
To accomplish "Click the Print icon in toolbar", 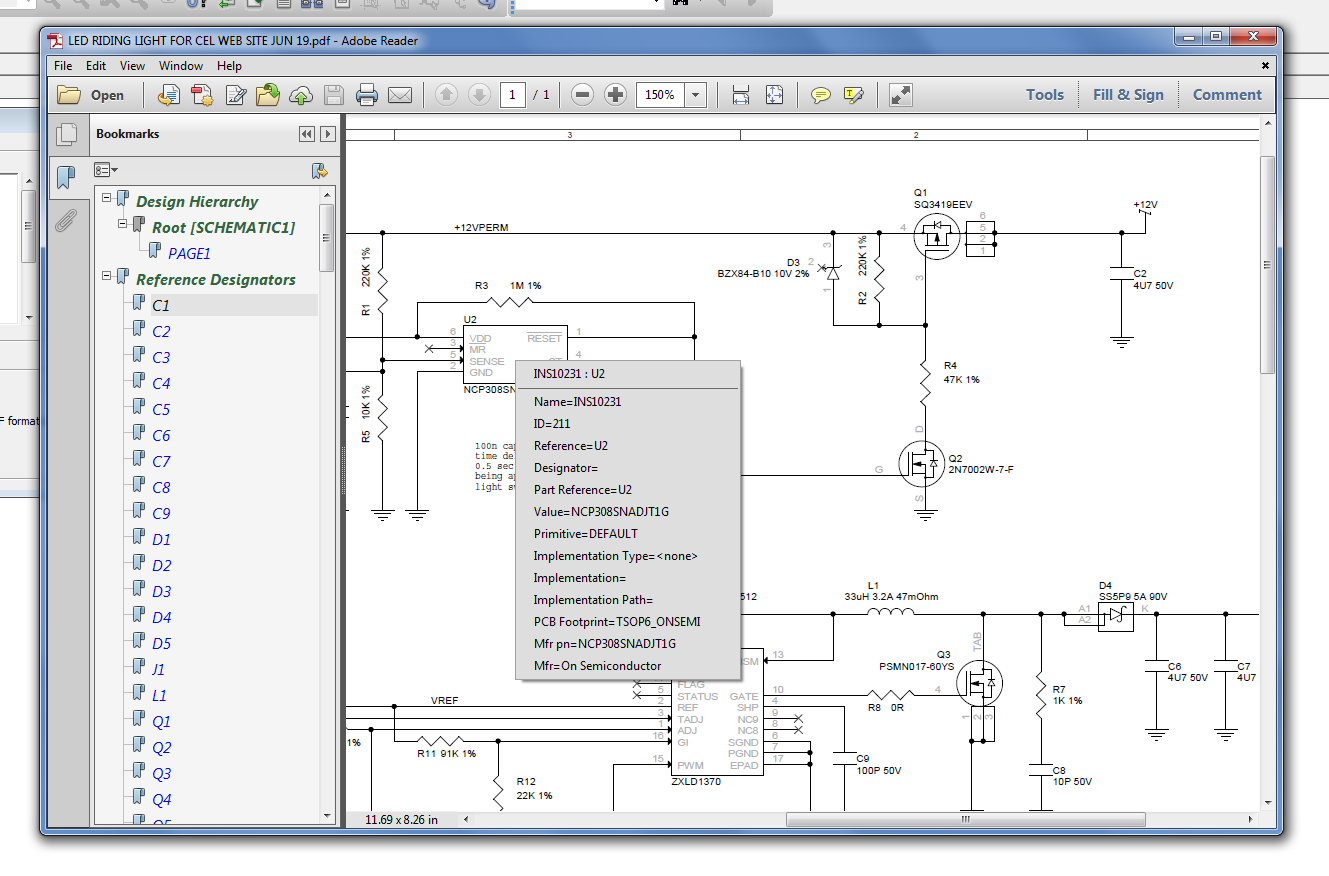I will coord(366,95).
